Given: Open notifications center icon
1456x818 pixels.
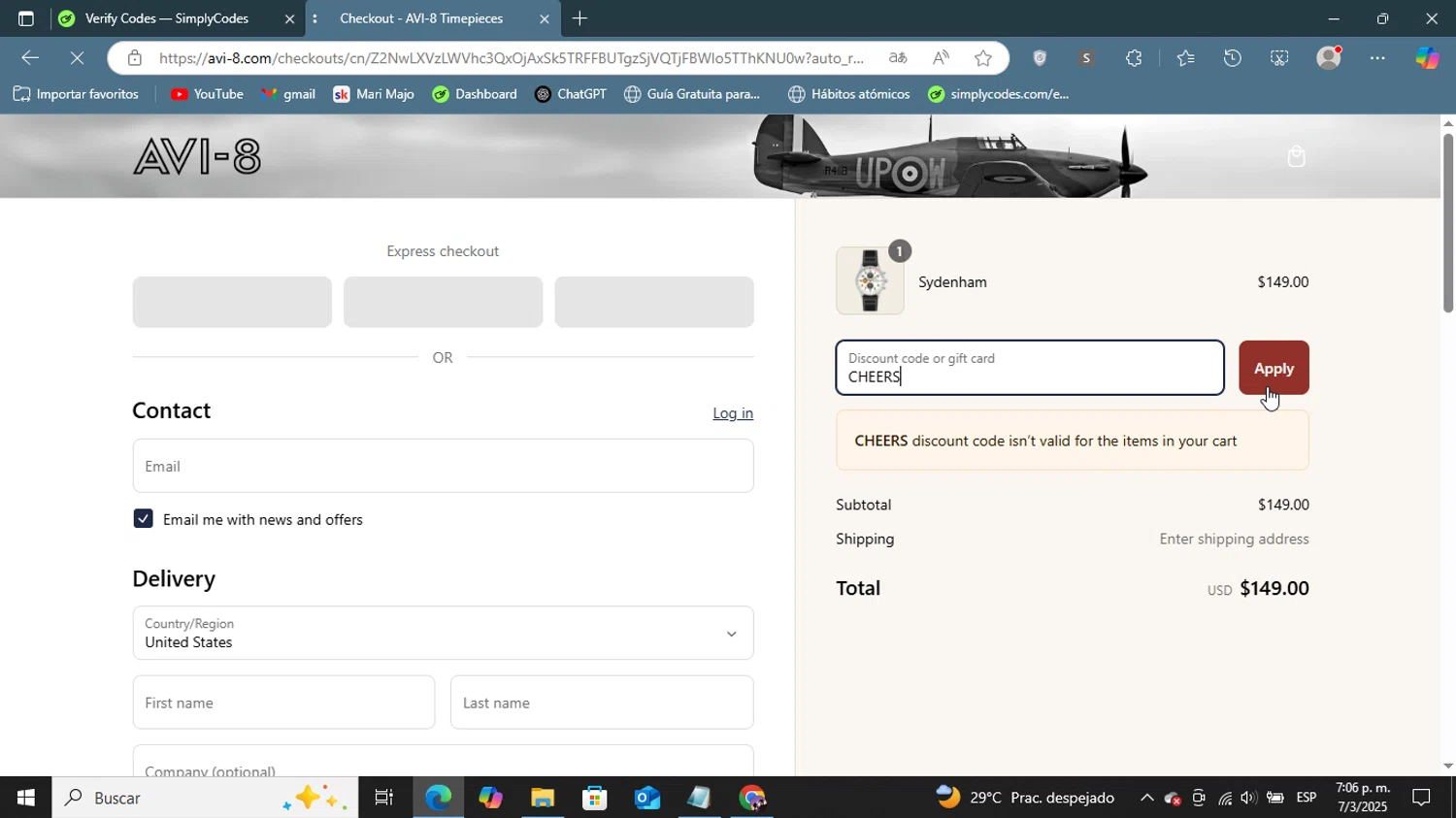Looking at the screenshot, I should click(1422, 798).
